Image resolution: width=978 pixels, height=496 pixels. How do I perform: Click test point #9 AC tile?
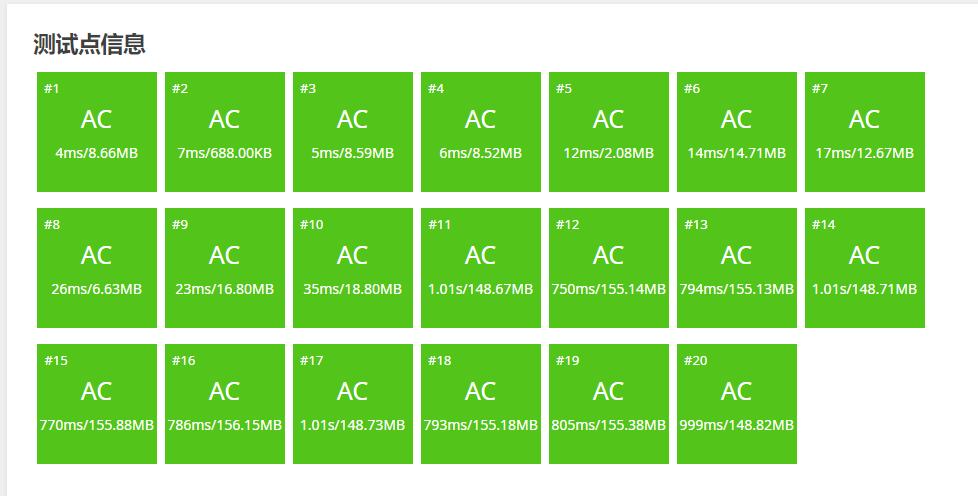coord(225,268)
